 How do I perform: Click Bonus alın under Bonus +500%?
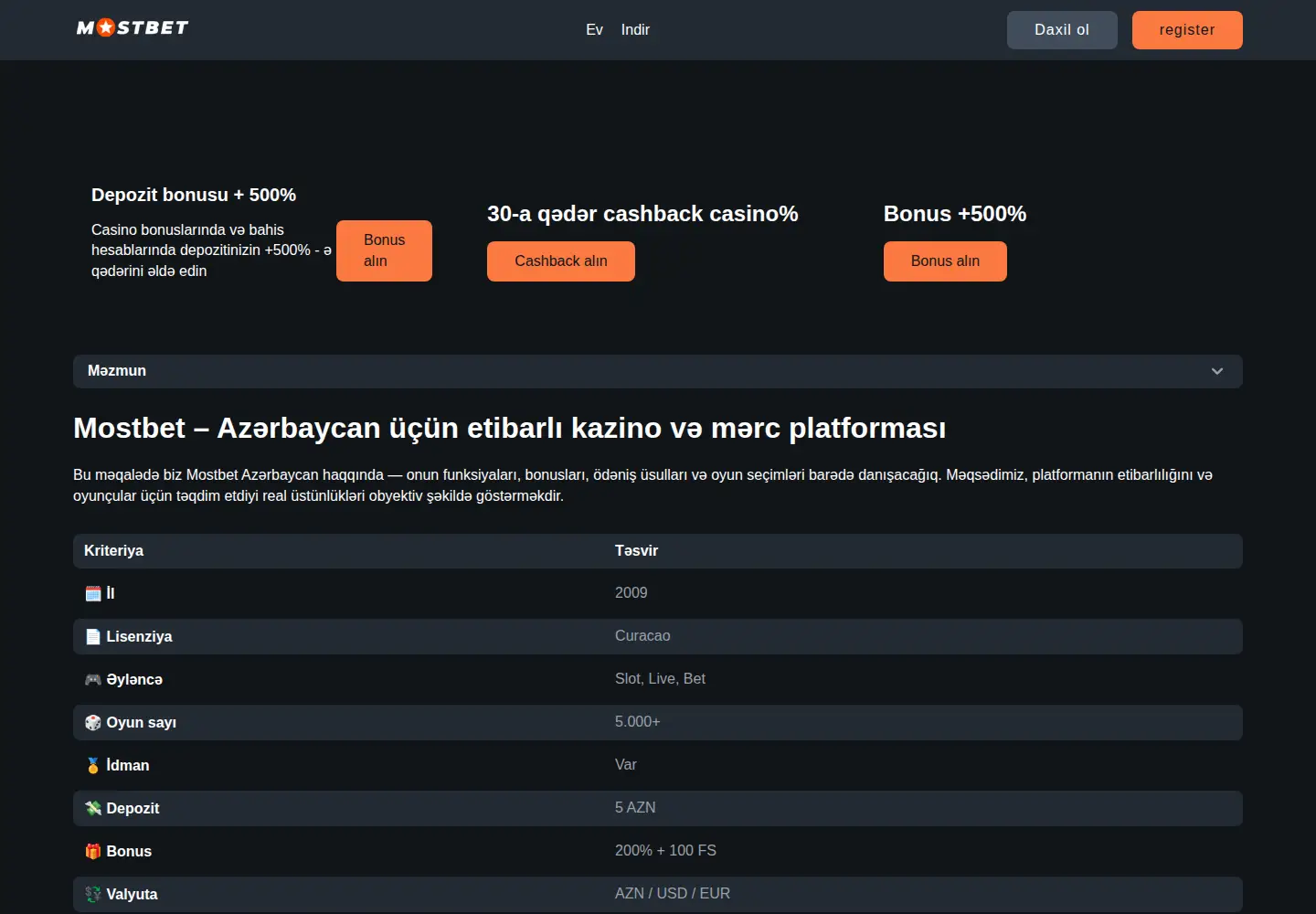click(x=945, y=261)
